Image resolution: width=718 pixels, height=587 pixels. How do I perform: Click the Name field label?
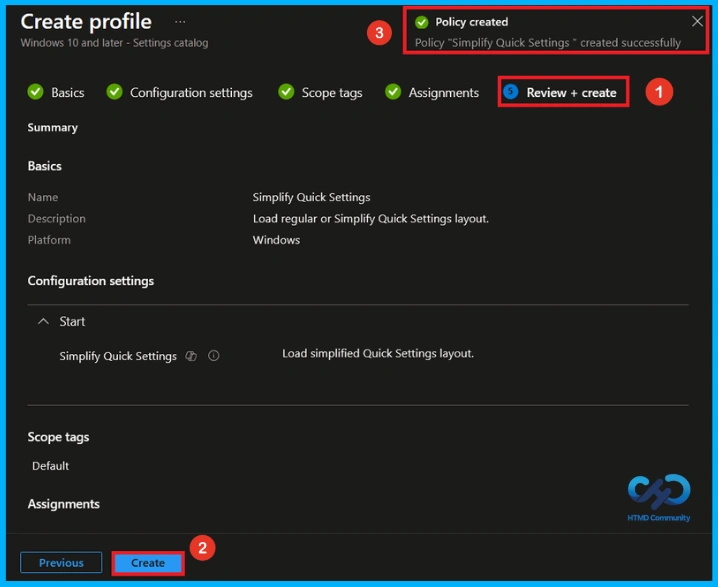pos(43,197)
